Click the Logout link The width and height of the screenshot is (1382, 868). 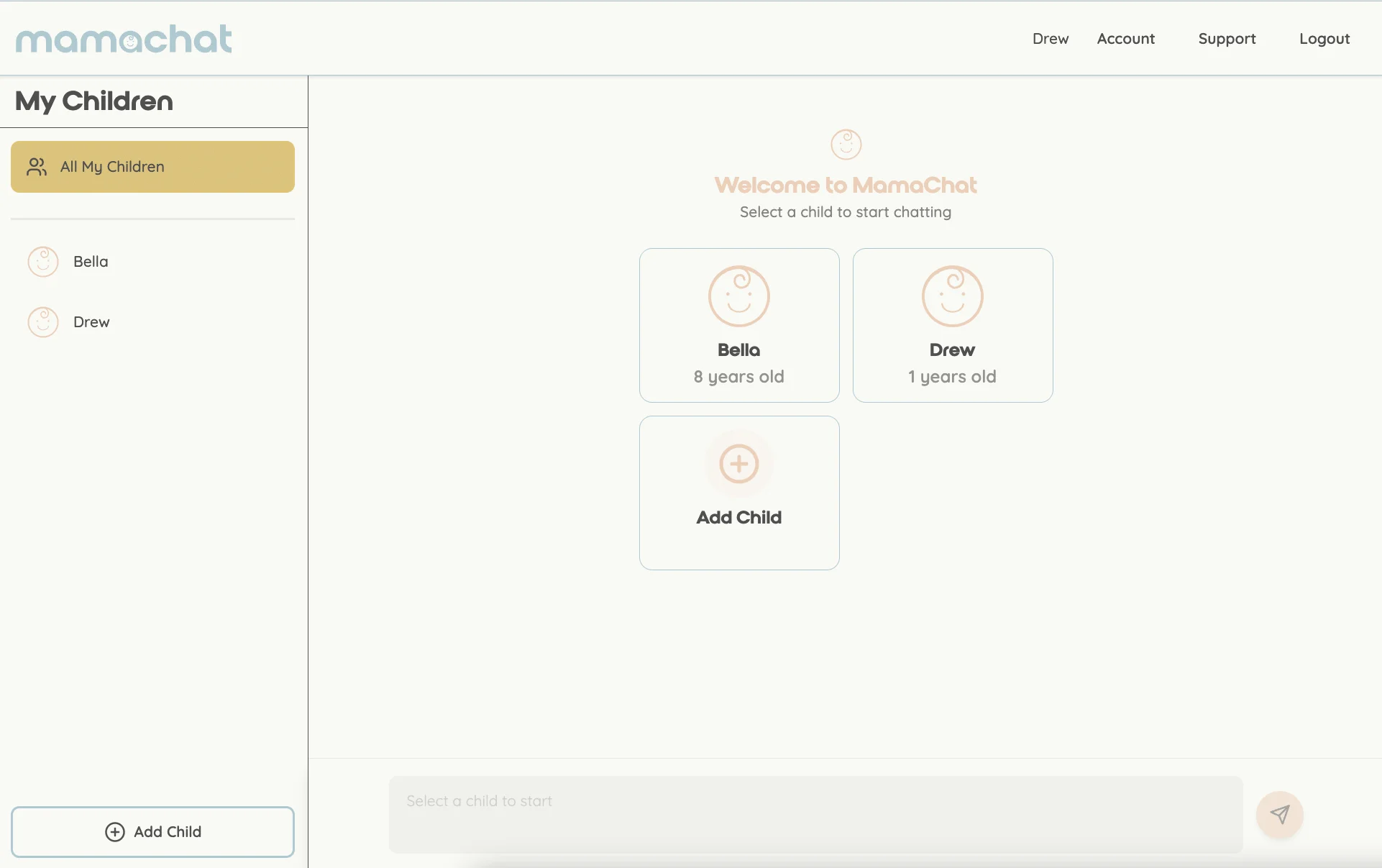(x=1324, y=39)
